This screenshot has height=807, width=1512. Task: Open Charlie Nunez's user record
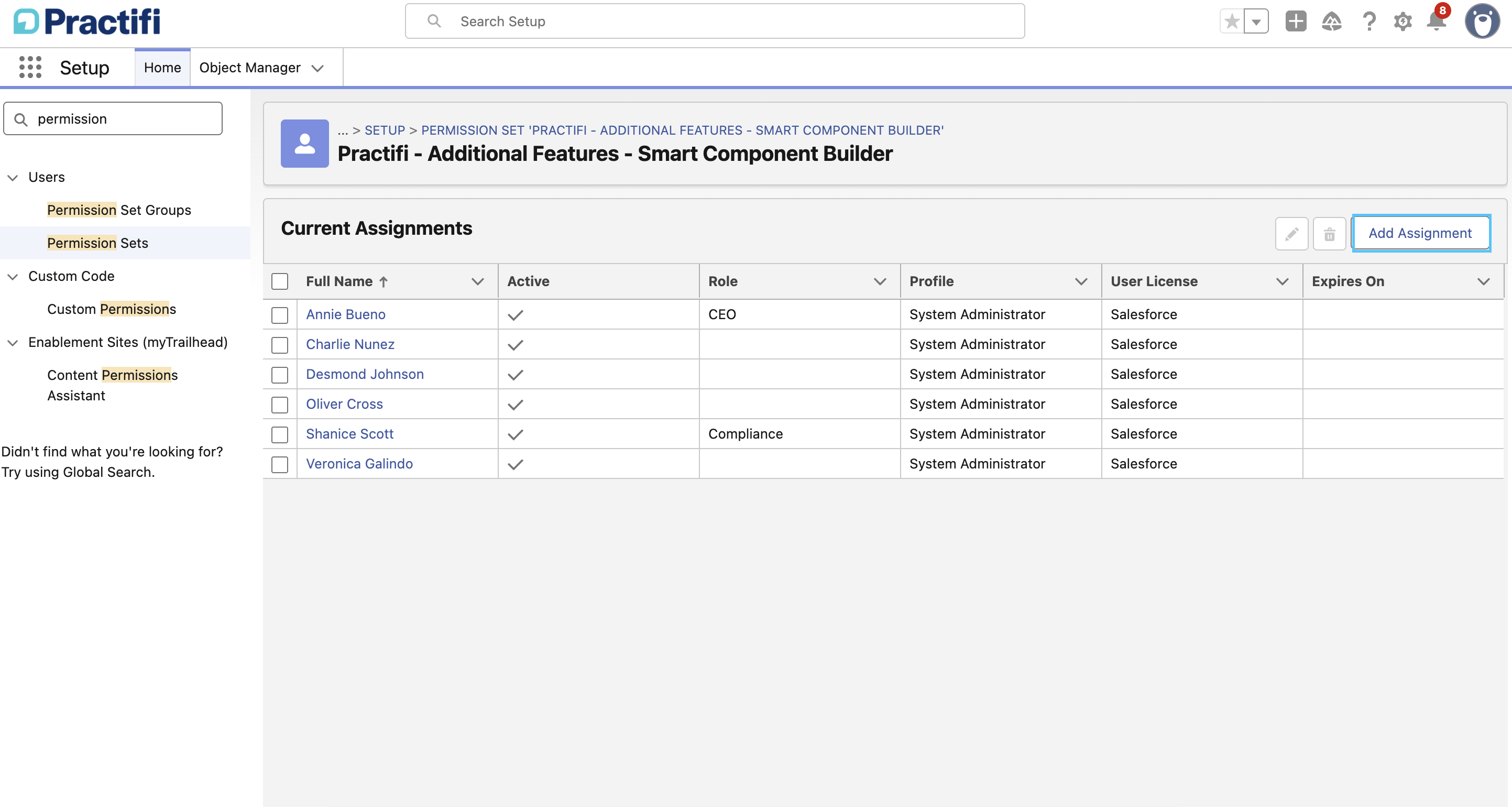(350, 344)
